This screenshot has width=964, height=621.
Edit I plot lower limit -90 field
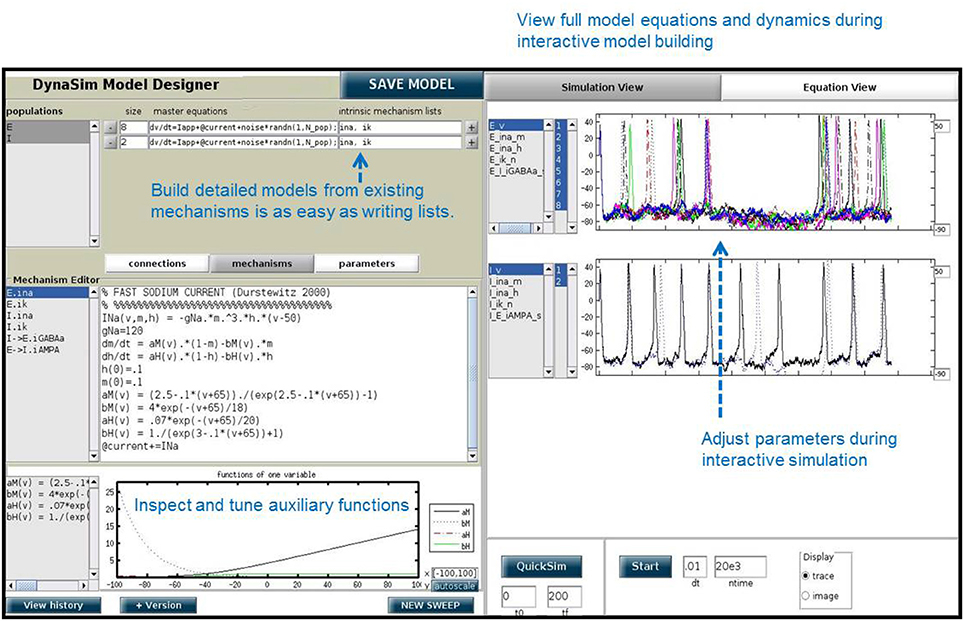point(941,374)
